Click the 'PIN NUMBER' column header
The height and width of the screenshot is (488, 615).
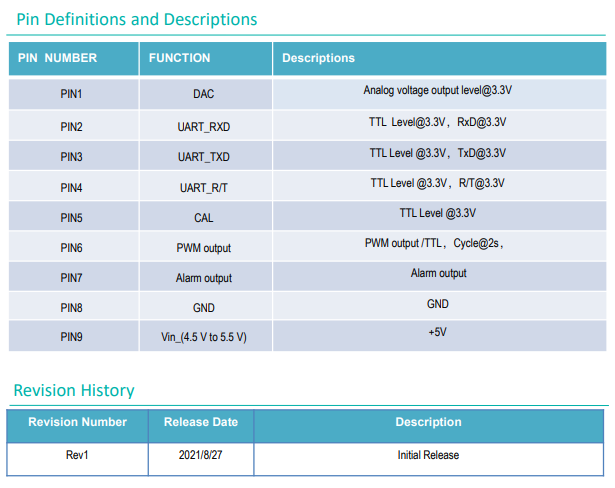point(57,58)
